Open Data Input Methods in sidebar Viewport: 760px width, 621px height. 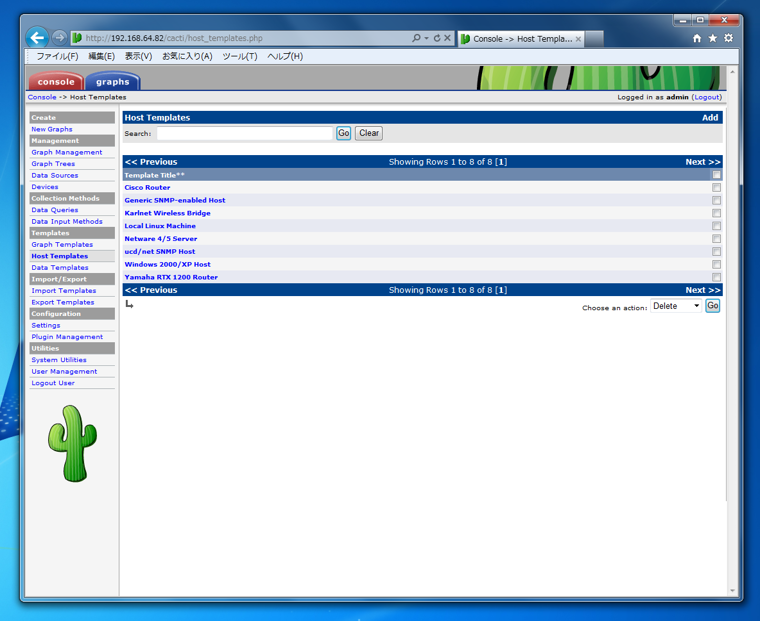pyautogui.click(x=67, y=222)
